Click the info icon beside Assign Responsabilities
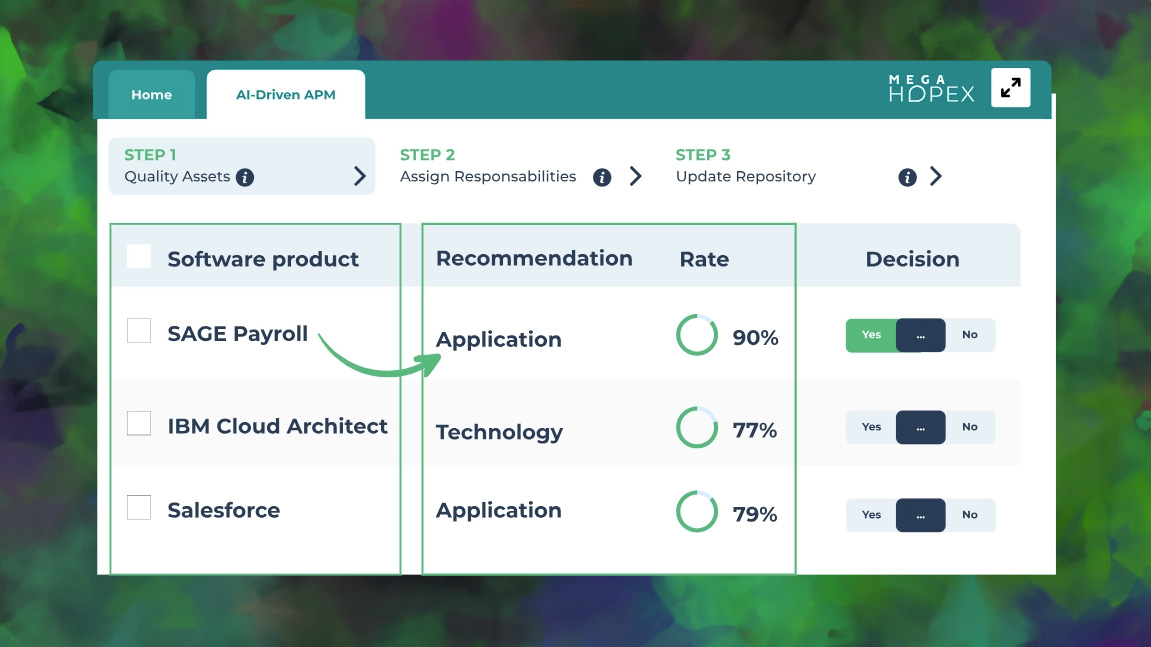 point(602,177)
